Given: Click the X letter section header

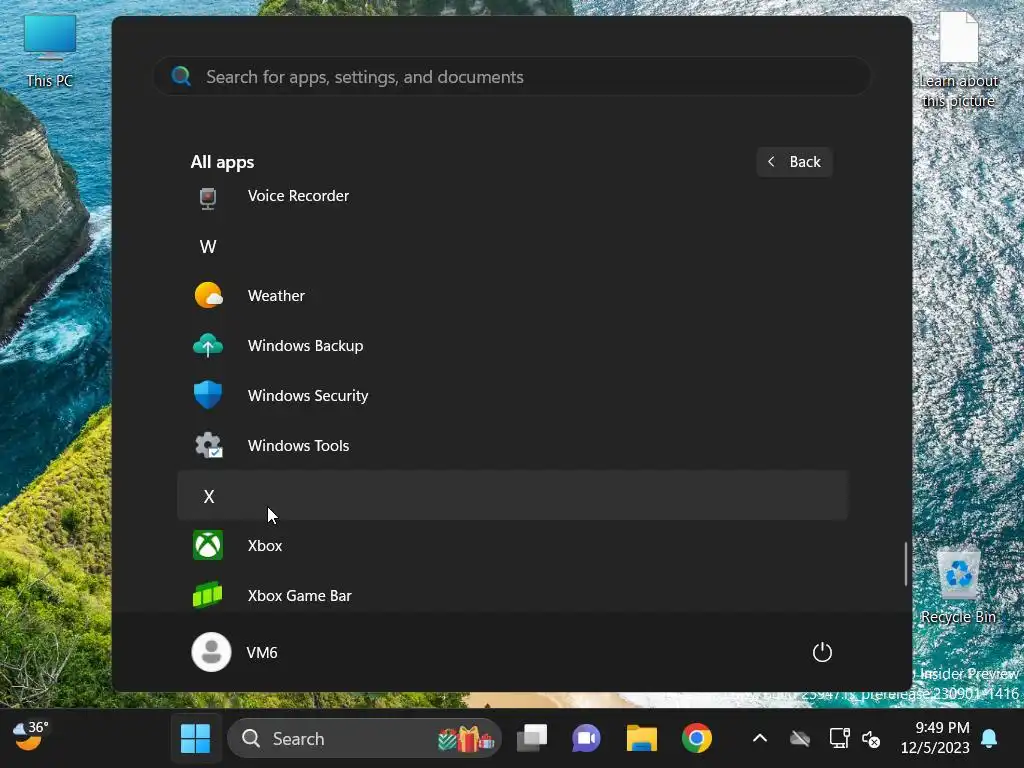Looking at the screenshot, I should point(513,496).
